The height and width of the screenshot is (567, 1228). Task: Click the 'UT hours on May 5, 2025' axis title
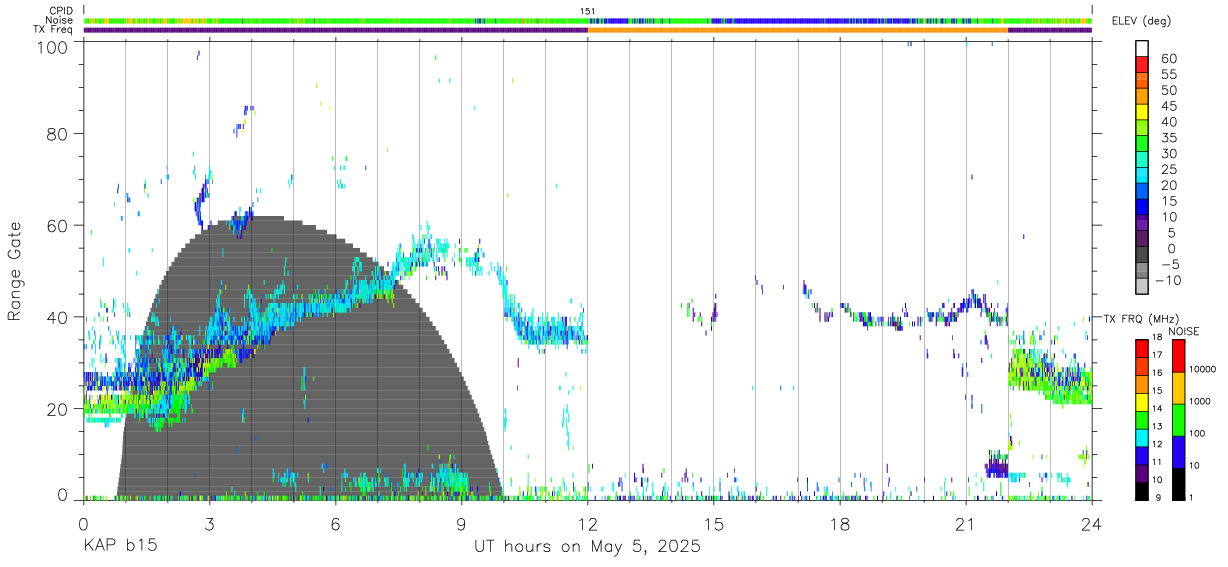(x=587, y=547)
